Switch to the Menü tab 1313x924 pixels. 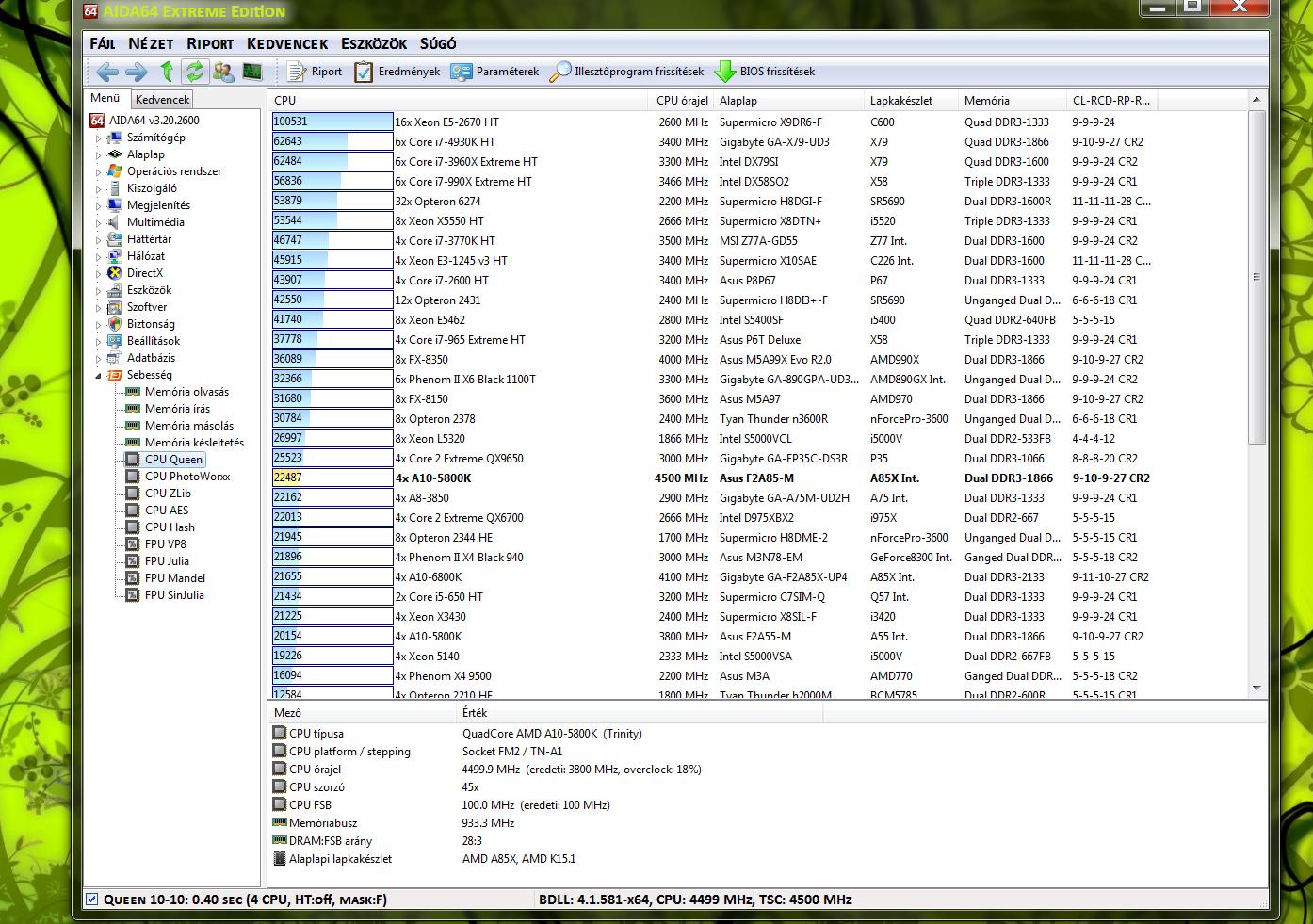click(105, 98)
